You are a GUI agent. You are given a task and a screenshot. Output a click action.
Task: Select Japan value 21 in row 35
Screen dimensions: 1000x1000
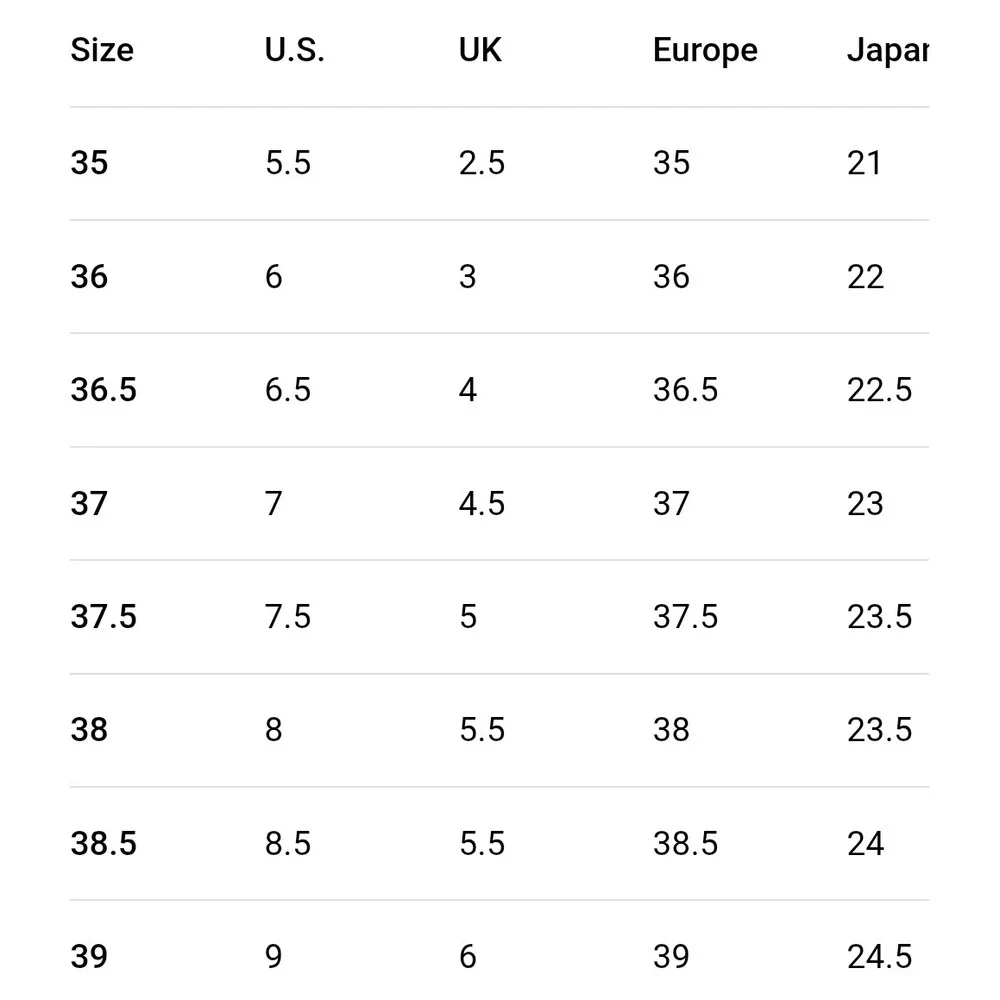(864, 163)
